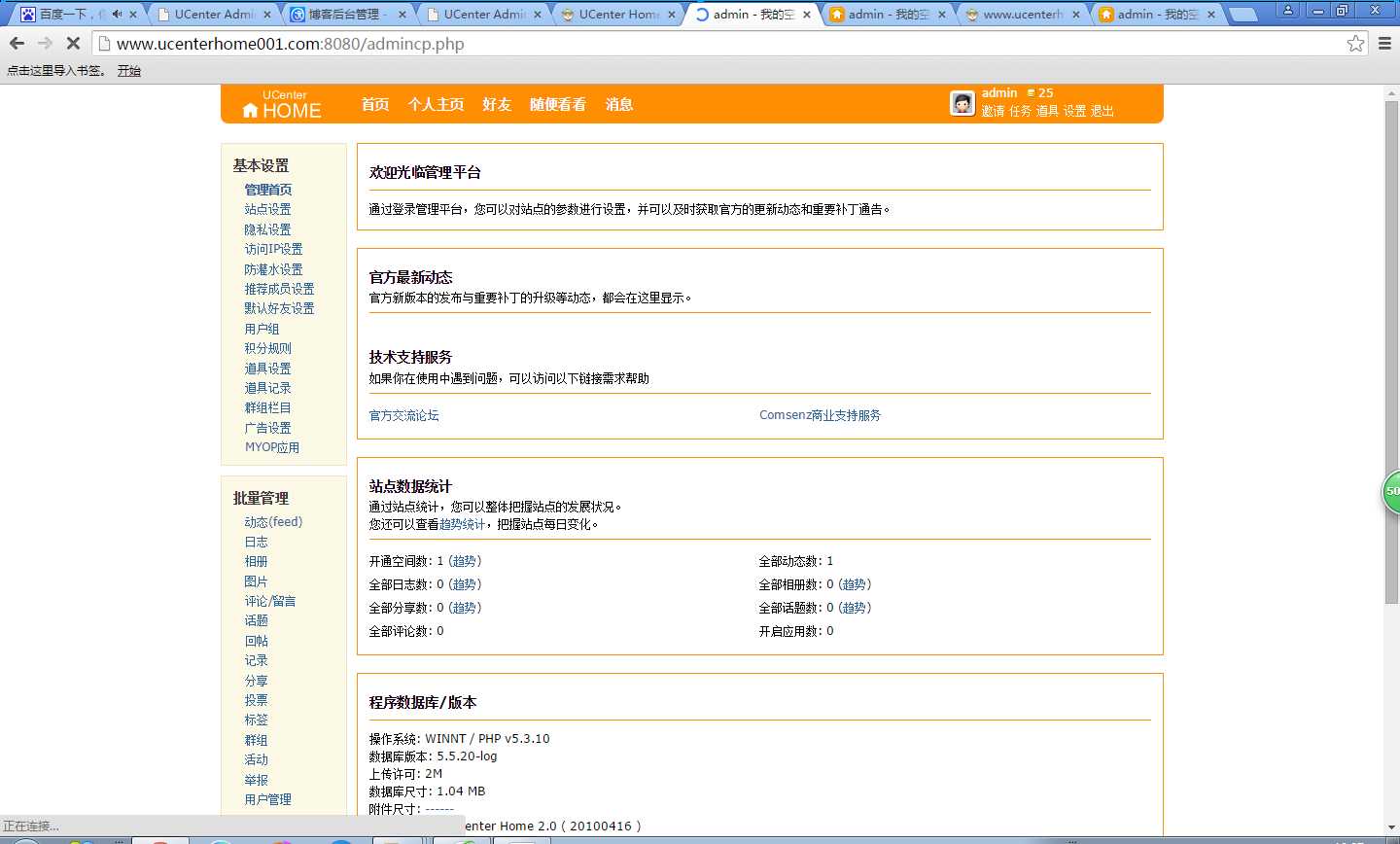The image size is (1400, 844).
Task: Click the 道具 link in the header
Action: click(1047, 111)
